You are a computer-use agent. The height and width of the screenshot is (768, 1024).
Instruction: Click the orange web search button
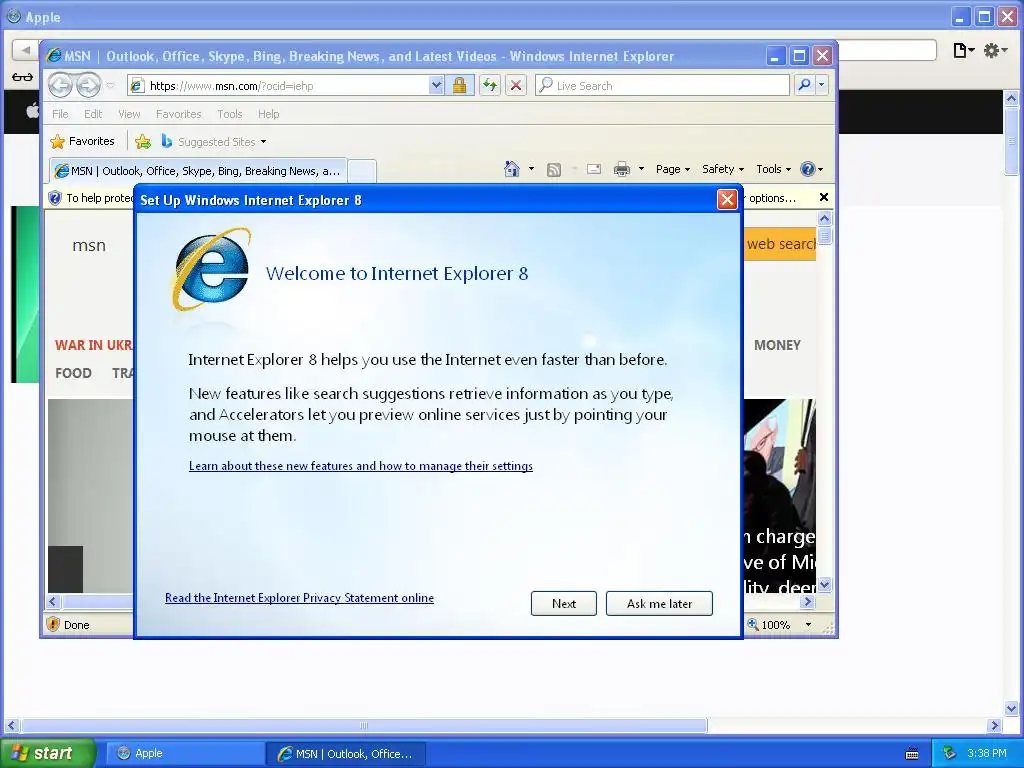click(x=780, y=244)
